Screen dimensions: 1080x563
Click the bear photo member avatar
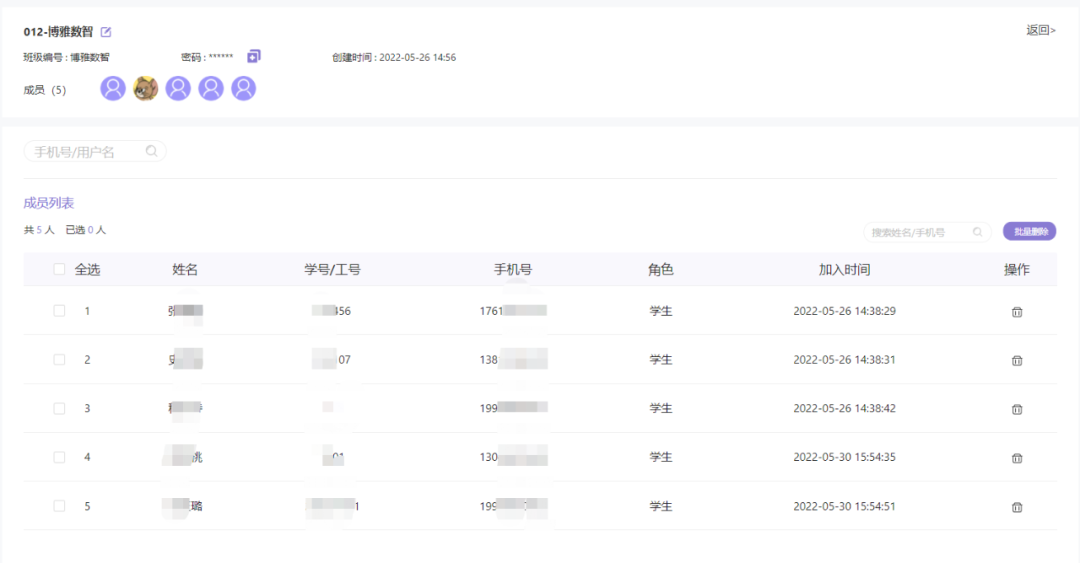point(145,88)
